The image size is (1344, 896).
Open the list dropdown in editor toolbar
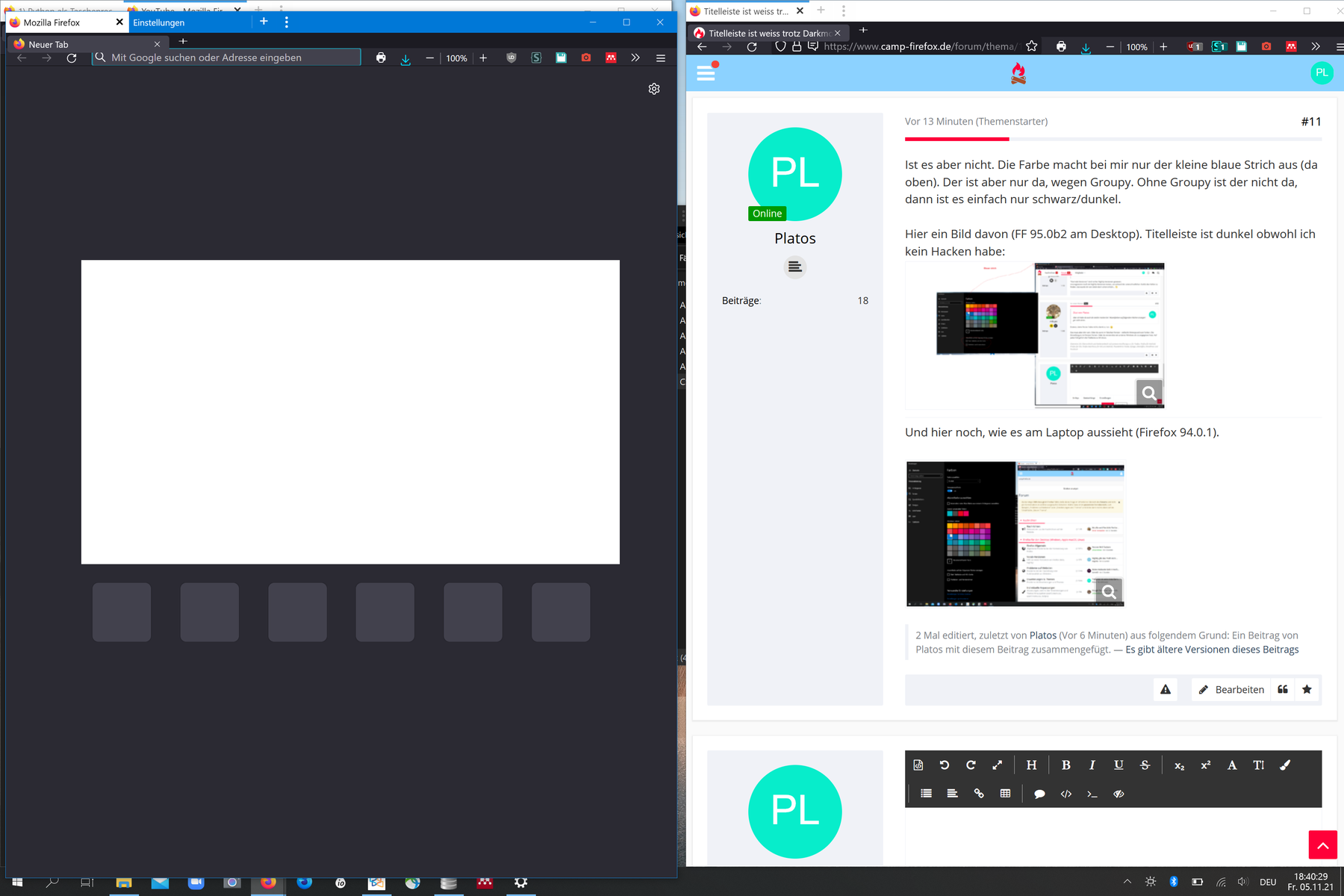click(x=926, y=794)
